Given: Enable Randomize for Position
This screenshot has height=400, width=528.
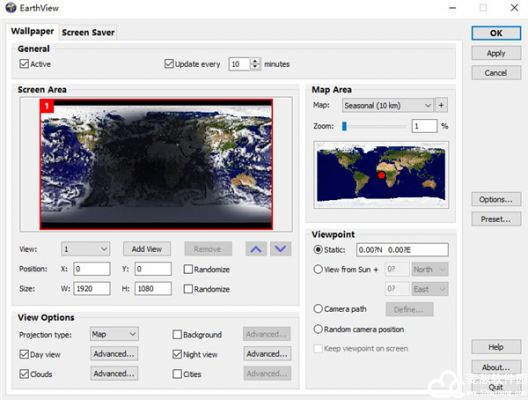Looking at the screenshot, I should (188, 269).
